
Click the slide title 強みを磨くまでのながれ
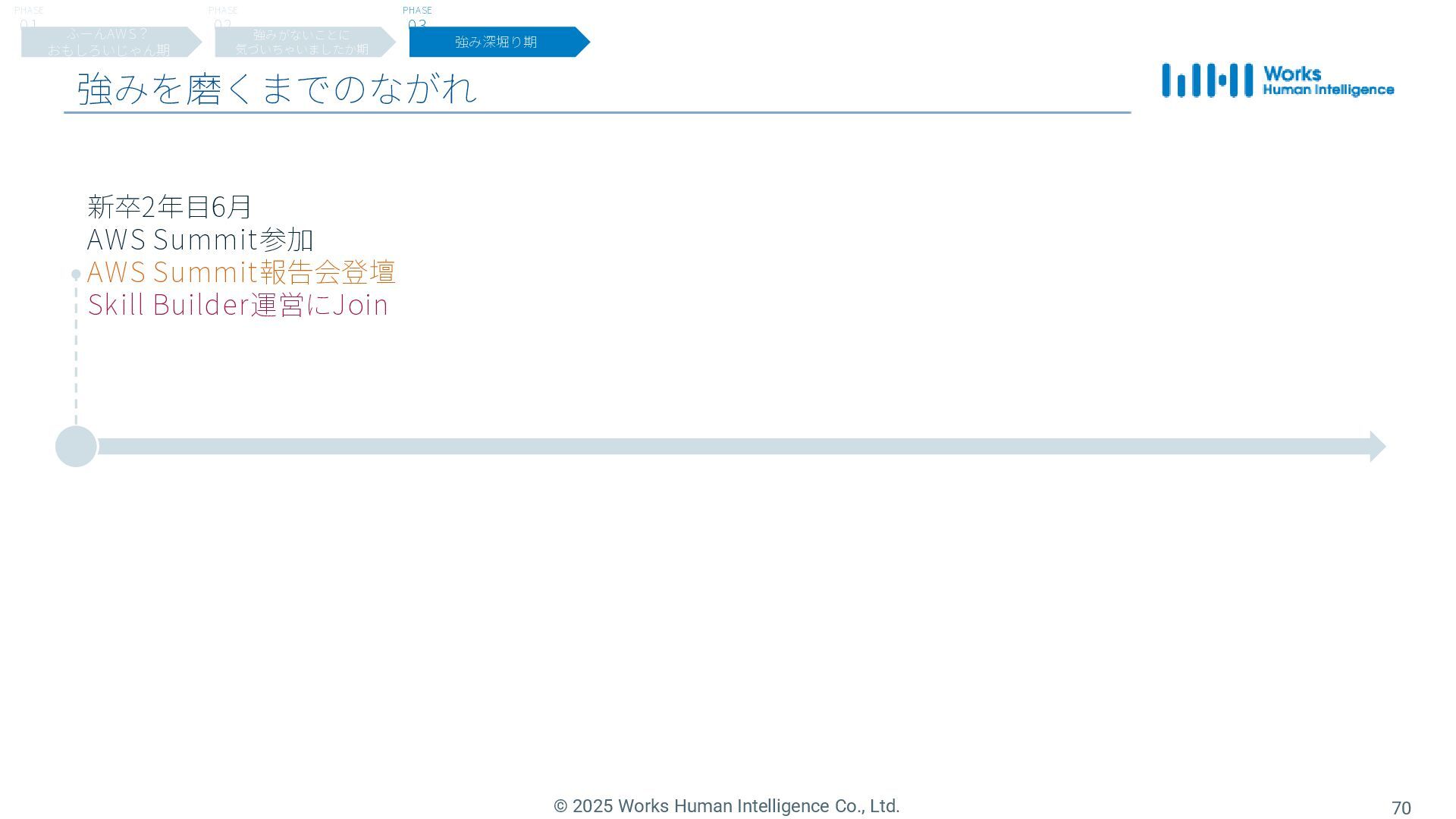[277, 88]
